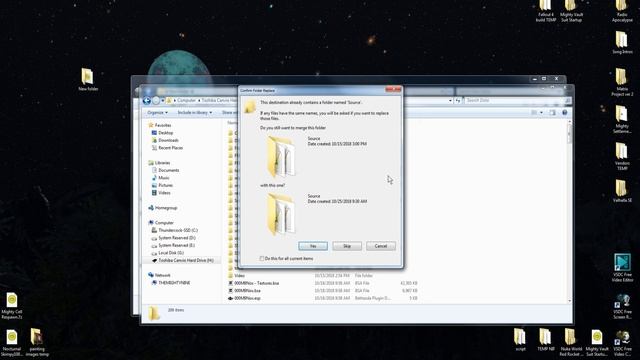Open TEMP NIF desktop folder
The height and width of the screenshot is (360, 640).
(x=545, y=340)
